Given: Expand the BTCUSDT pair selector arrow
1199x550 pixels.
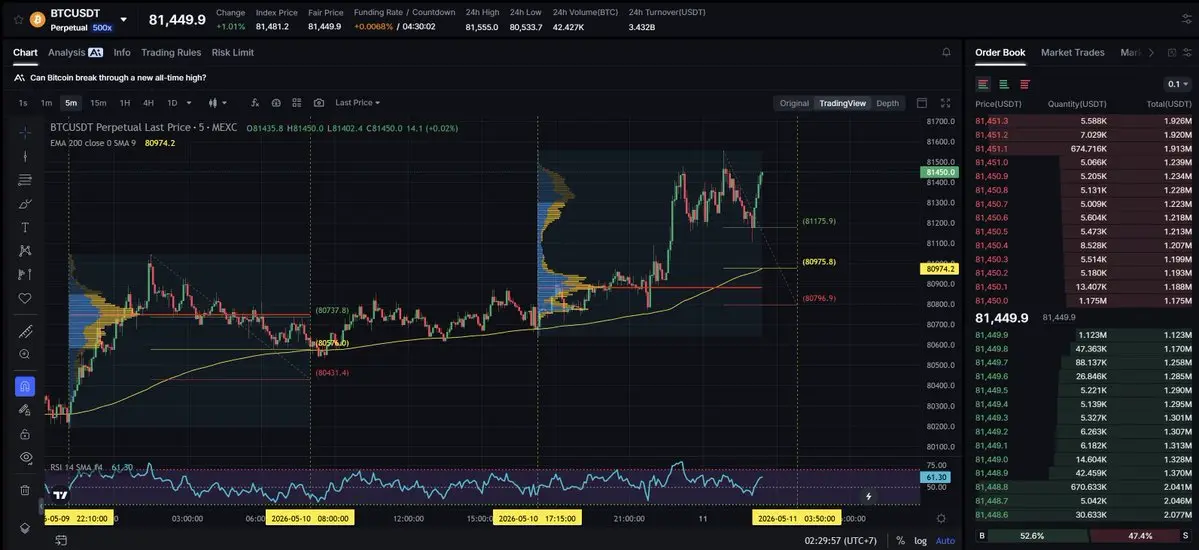Looking at the screenshot, I should [x=124, y=20].
